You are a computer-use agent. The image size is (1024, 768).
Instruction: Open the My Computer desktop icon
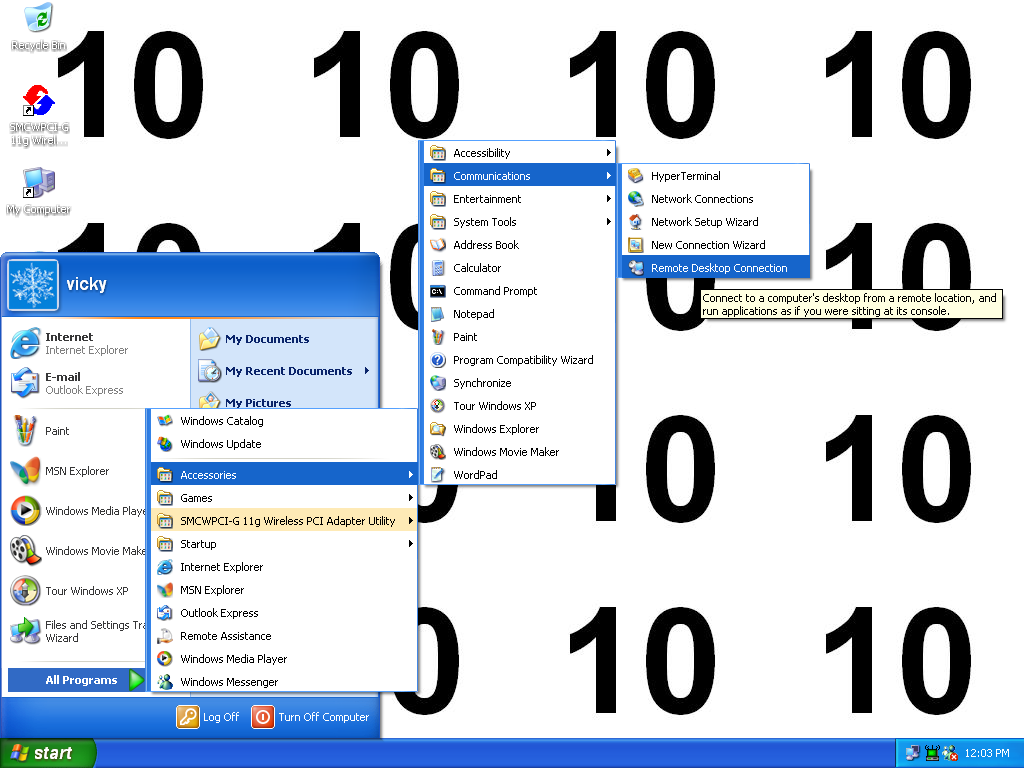pyautogui.click(x=39, y=191)
